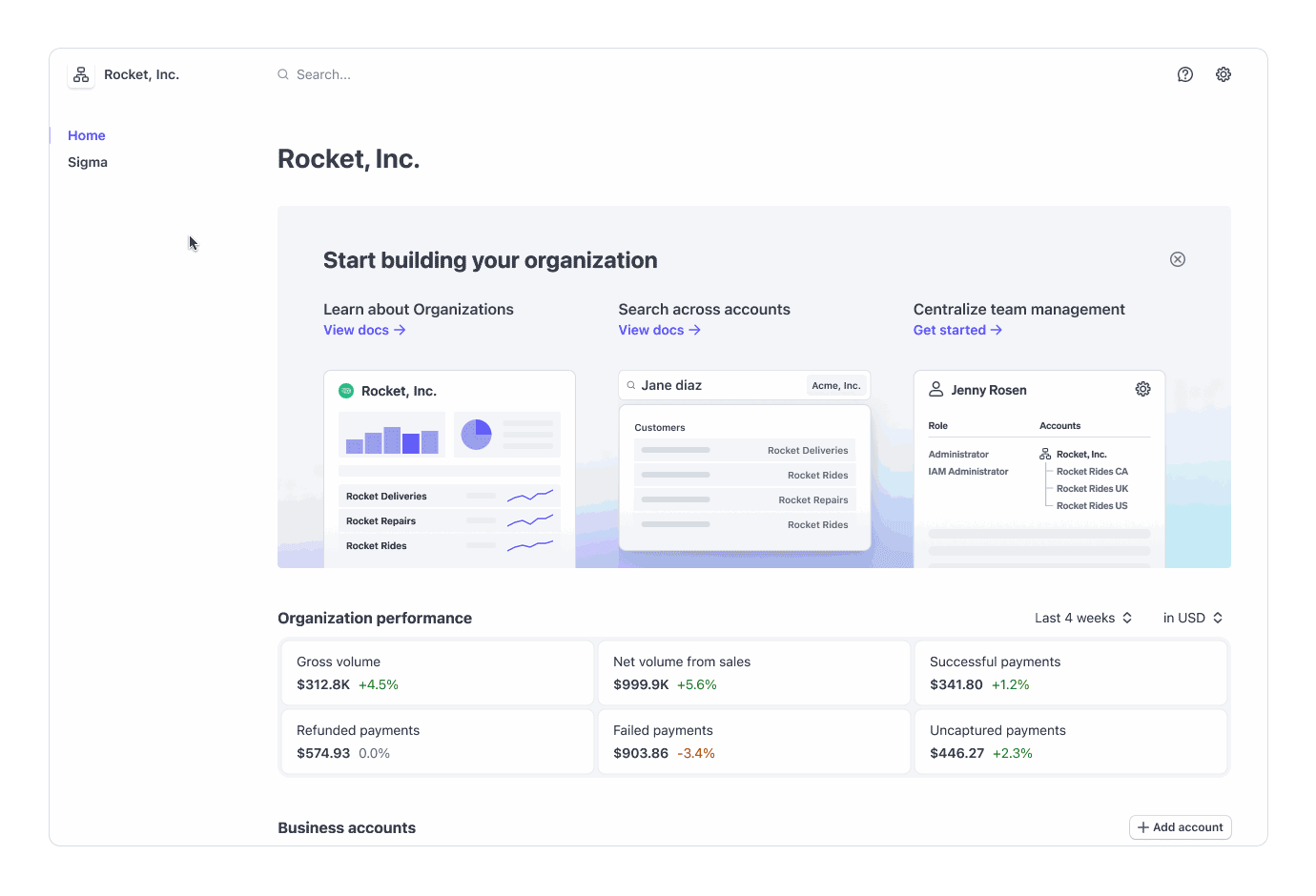
Task: Click the org tree icon beside Rocket, Inc. accounts
Action: (x=1045, y=454)
